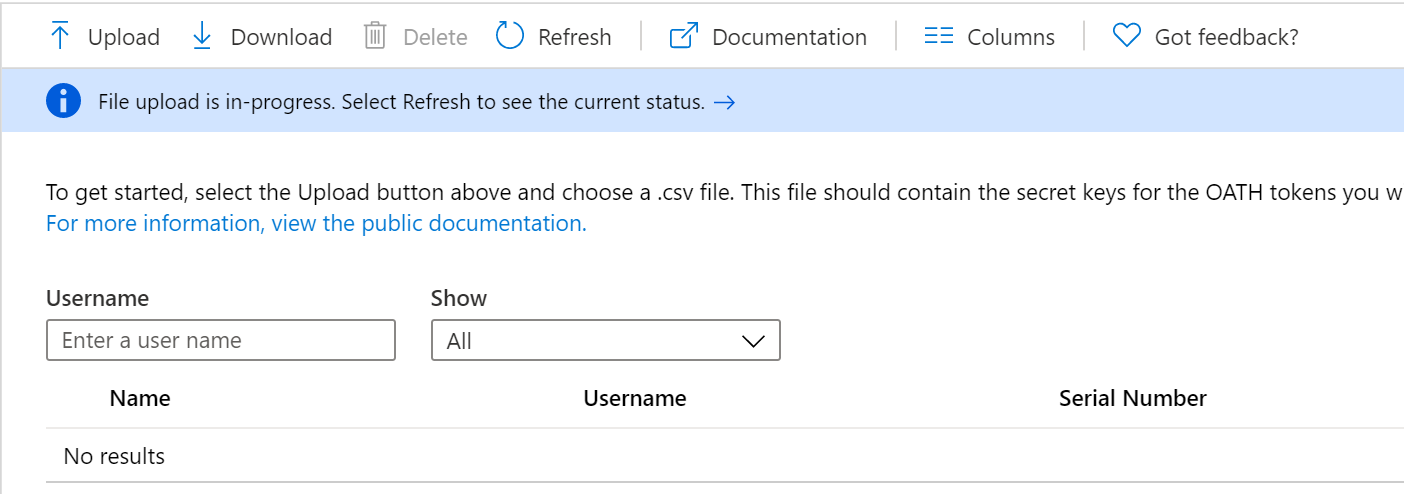Click the 'Documentation' text in toolbar
Image resolution: width=1404 pixels, height=494 pixels.
tap(789, 37)
